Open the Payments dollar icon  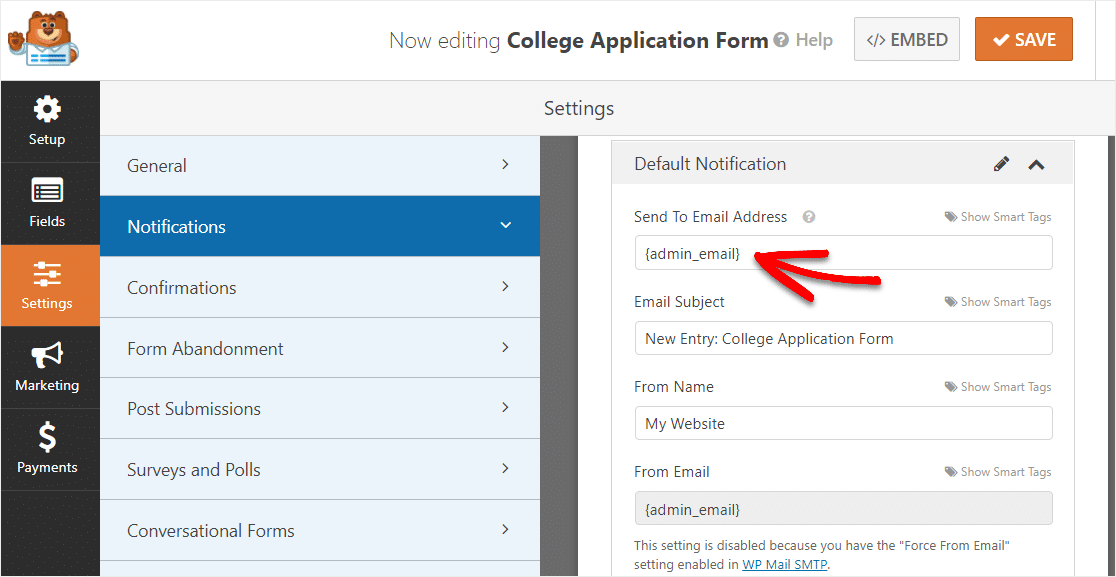click(47, 438)
